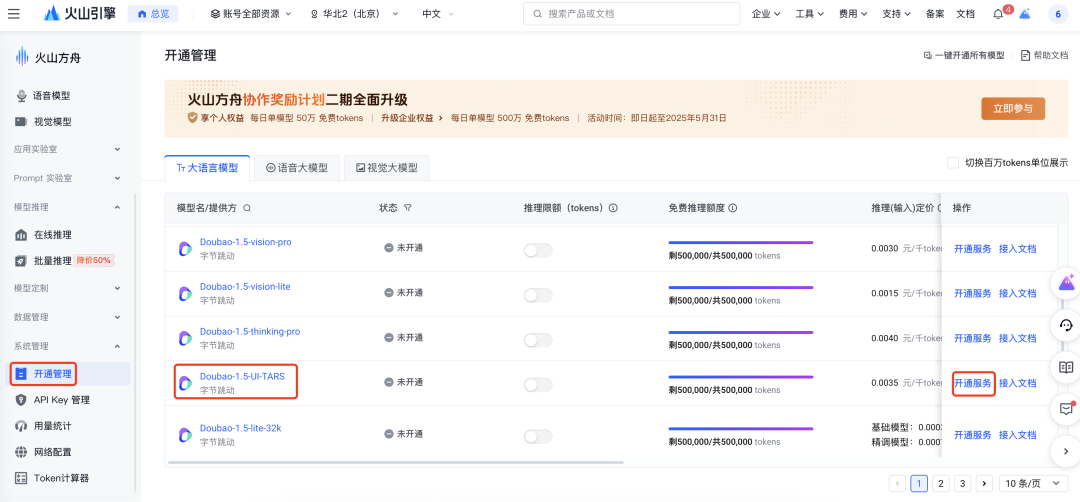Open the hamburger menu icon
This screenshot has width=1080, height=502.
[x=14, y=14]
